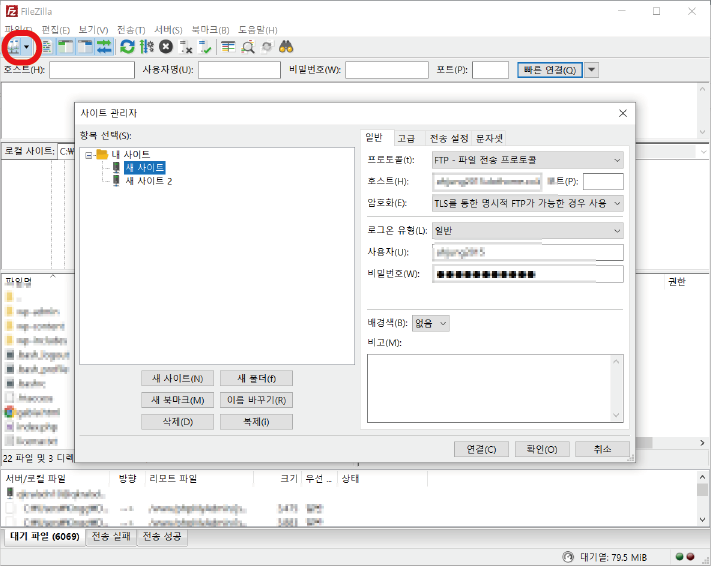Click the server icon beside 새 사이트 2
Image resolution: width=711 pixels, height=566 pixels.
116,181
